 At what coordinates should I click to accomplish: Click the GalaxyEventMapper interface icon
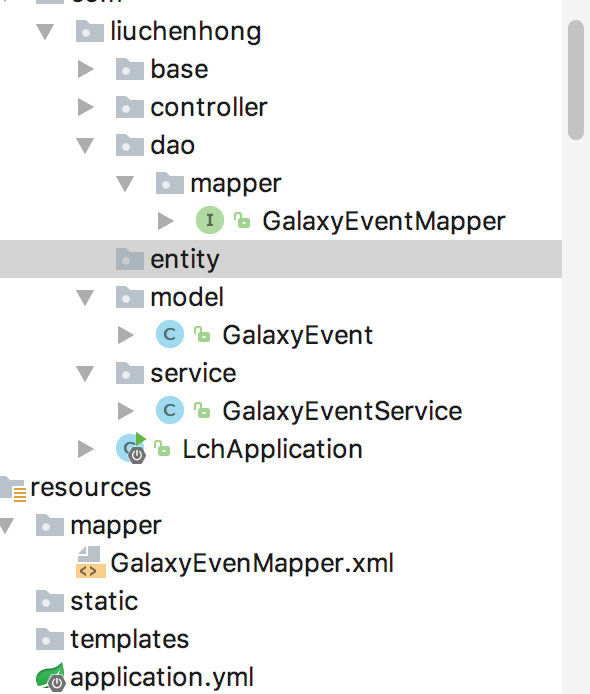click(210, 220)
